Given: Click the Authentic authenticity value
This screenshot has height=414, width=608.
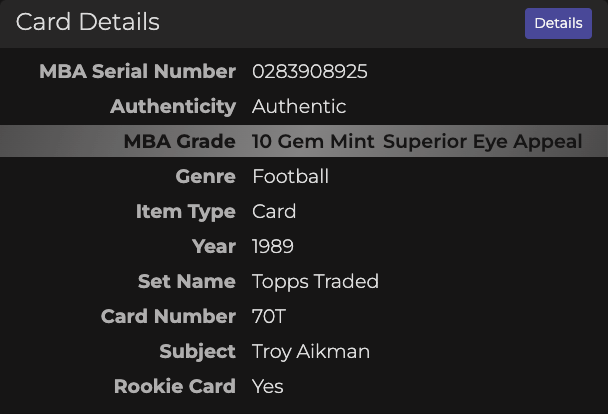Looking at the screenshot, I should 299,107.
